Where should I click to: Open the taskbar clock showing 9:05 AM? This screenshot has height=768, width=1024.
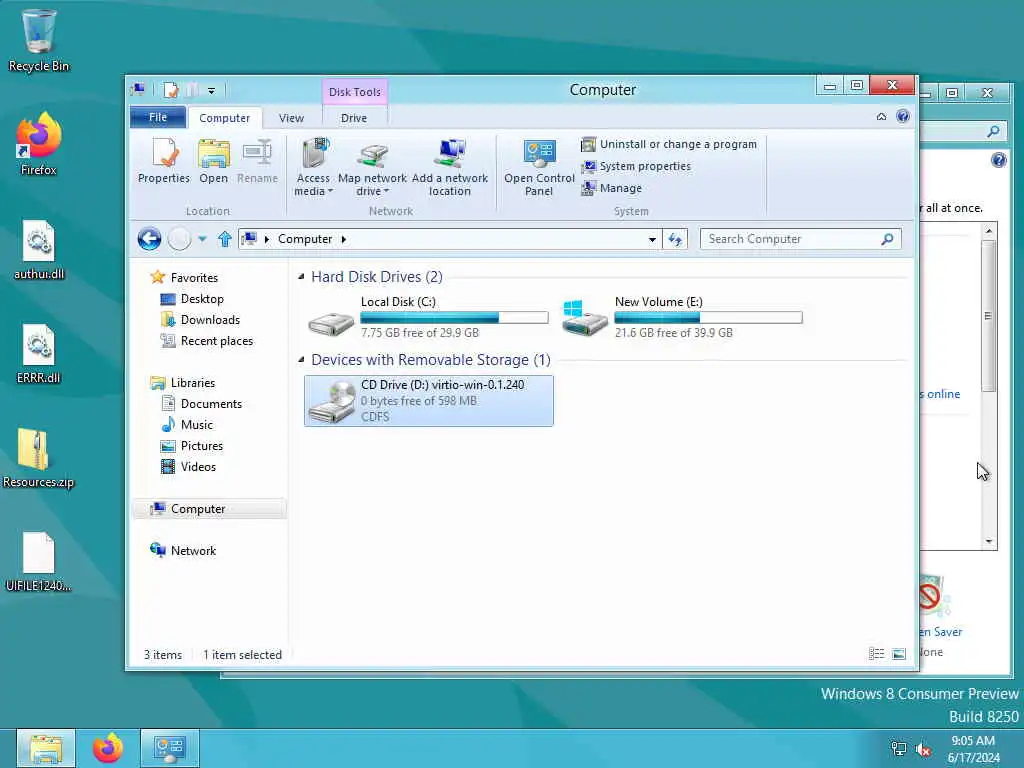(x=973, y=749)
